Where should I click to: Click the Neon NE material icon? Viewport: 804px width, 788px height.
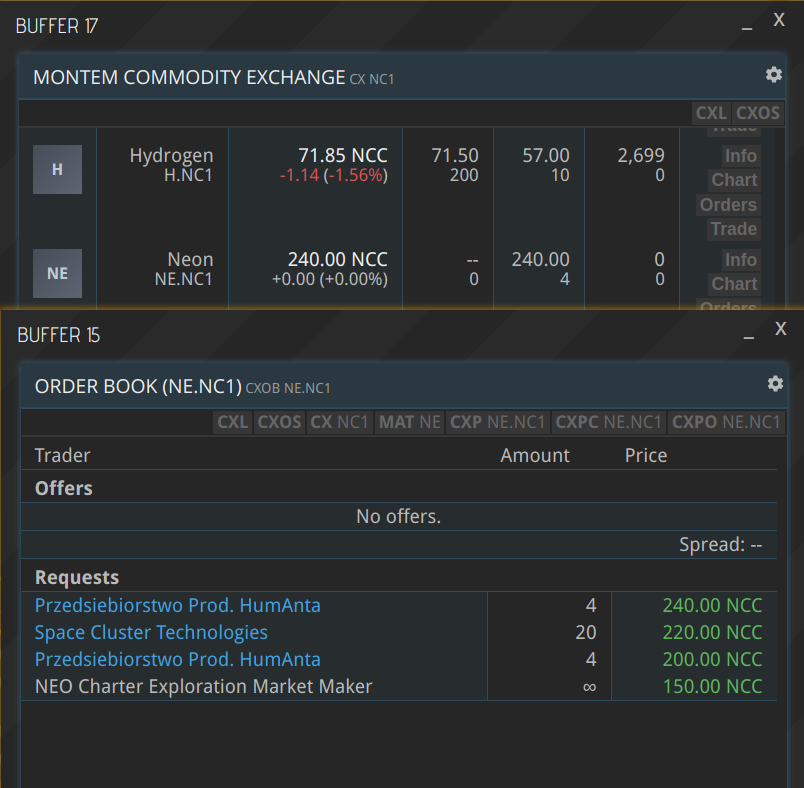(x=57, y=273)
